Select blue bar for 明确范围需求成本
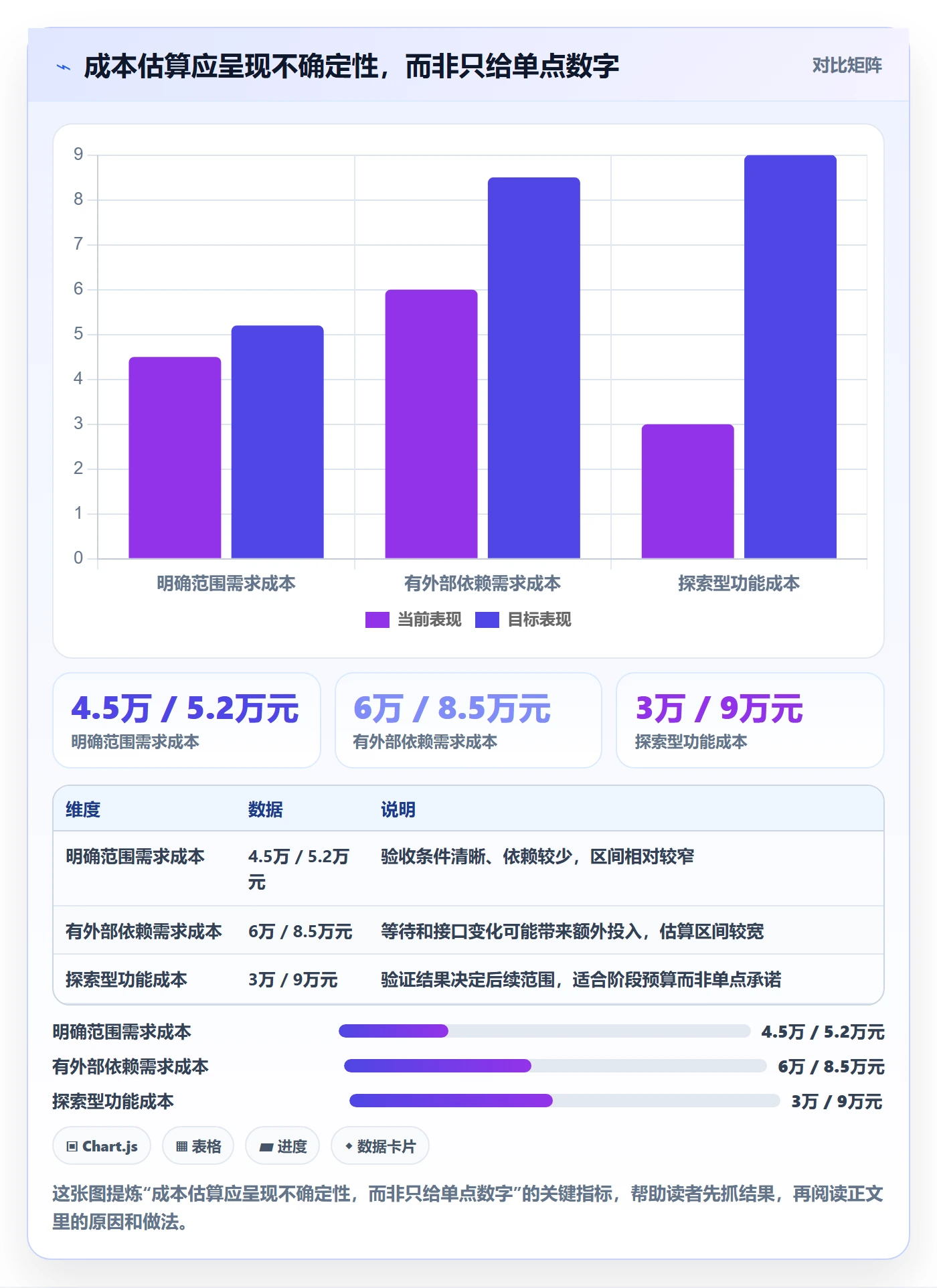The height and width of the screenshot is (1288, 937). click(277, 442)
